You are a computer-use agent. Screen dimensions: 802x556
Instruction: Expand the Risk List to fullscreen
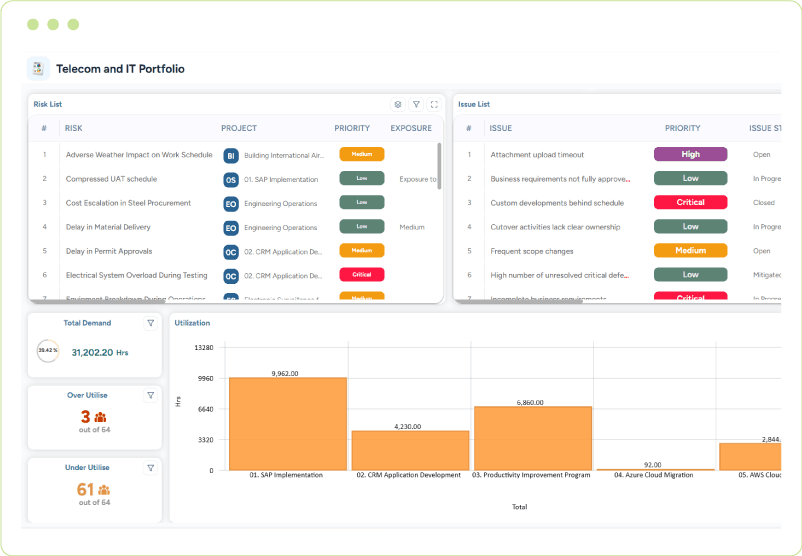[434, 104]
